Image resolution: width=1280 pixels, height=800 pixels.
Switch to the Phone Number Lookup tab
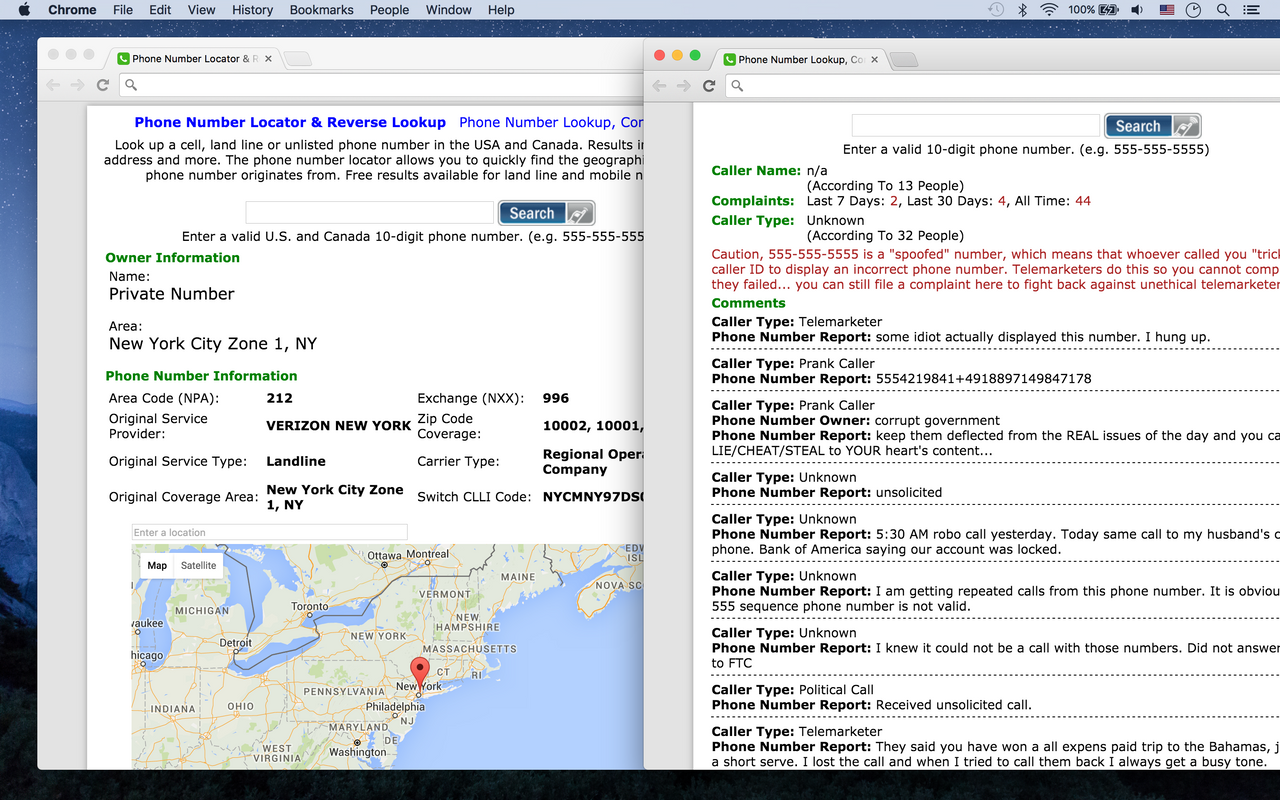click(x=800, y=59)
